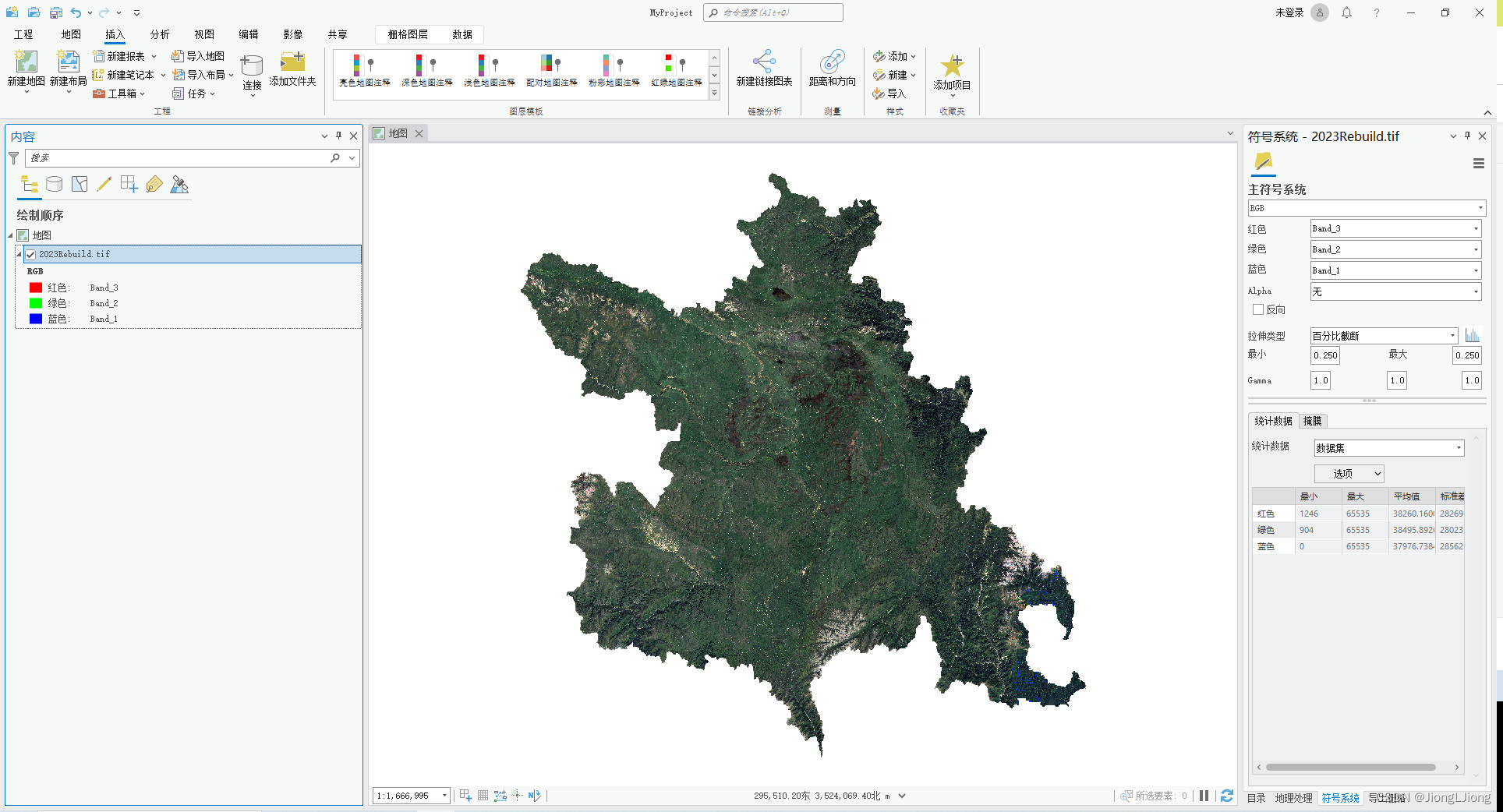The height and width of the screenshot is (812, 1503).
Task: Open the 地理处理 panel from status bar
Action: (x=1293, y=798)
